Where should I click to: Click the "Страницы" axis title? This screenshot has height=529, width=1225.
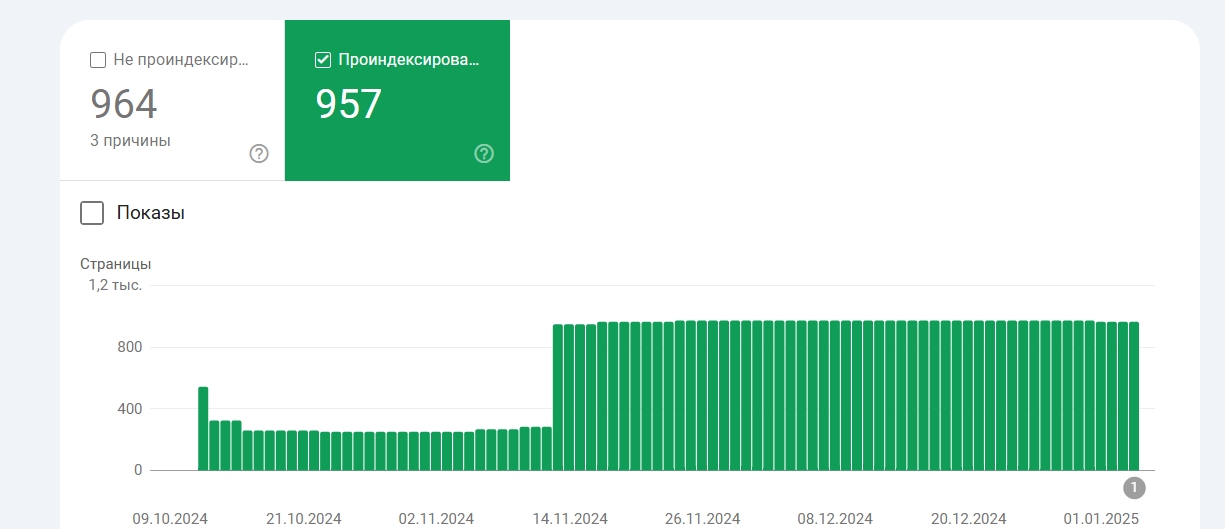(116, 265)
